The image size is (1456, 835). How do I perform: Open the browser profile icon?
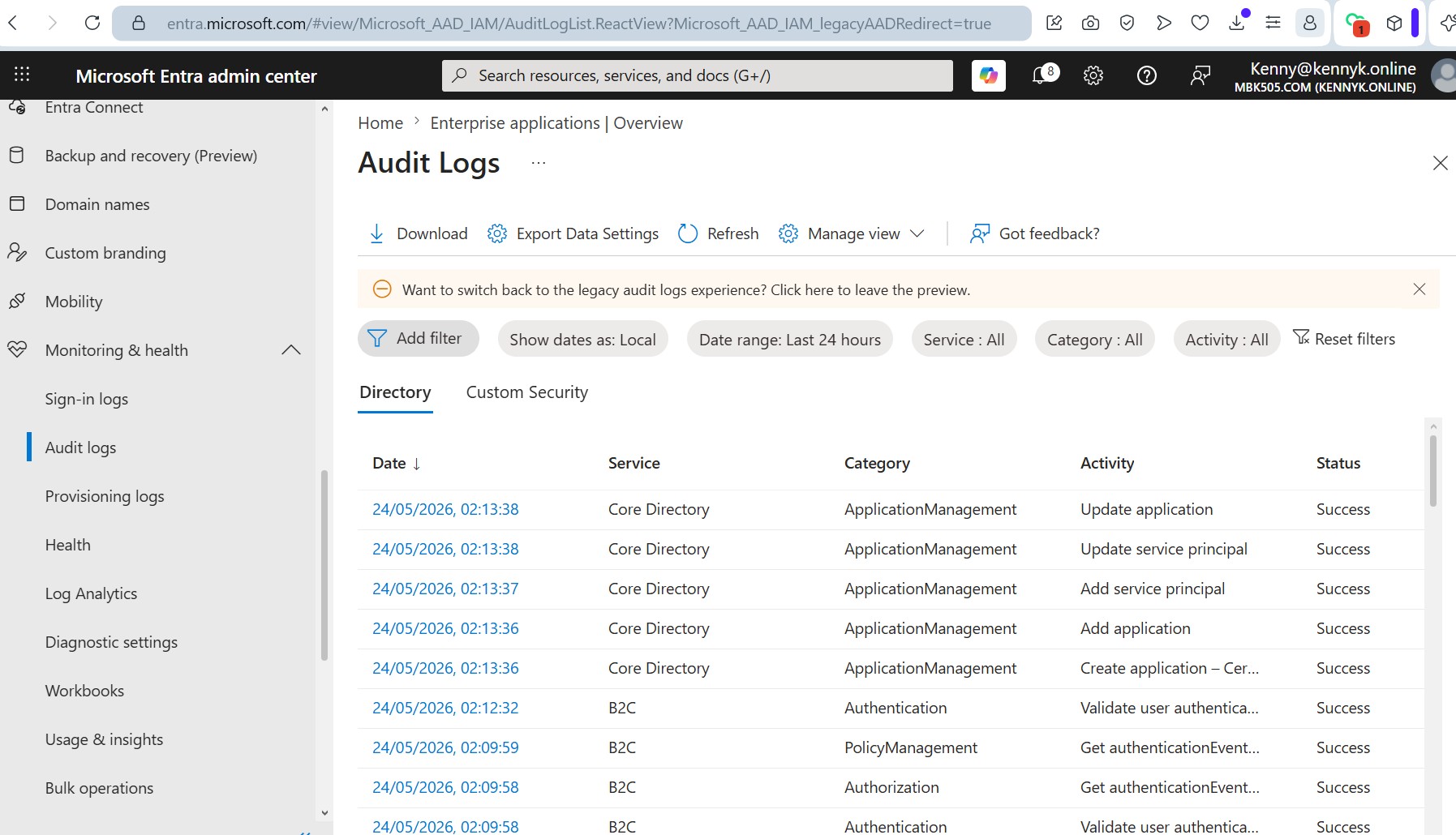point(1309,23)
